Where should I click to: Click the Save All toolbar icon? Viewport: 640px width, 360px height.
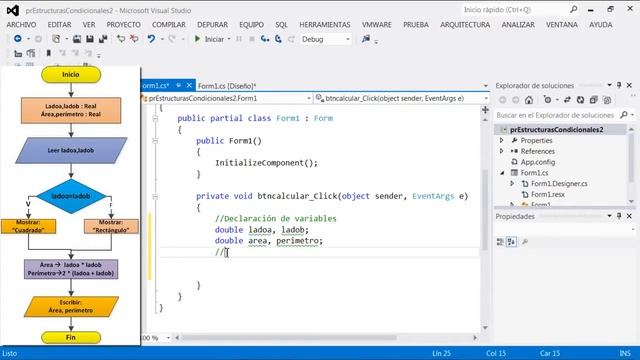pyautogui.click(x=103, y=39)
